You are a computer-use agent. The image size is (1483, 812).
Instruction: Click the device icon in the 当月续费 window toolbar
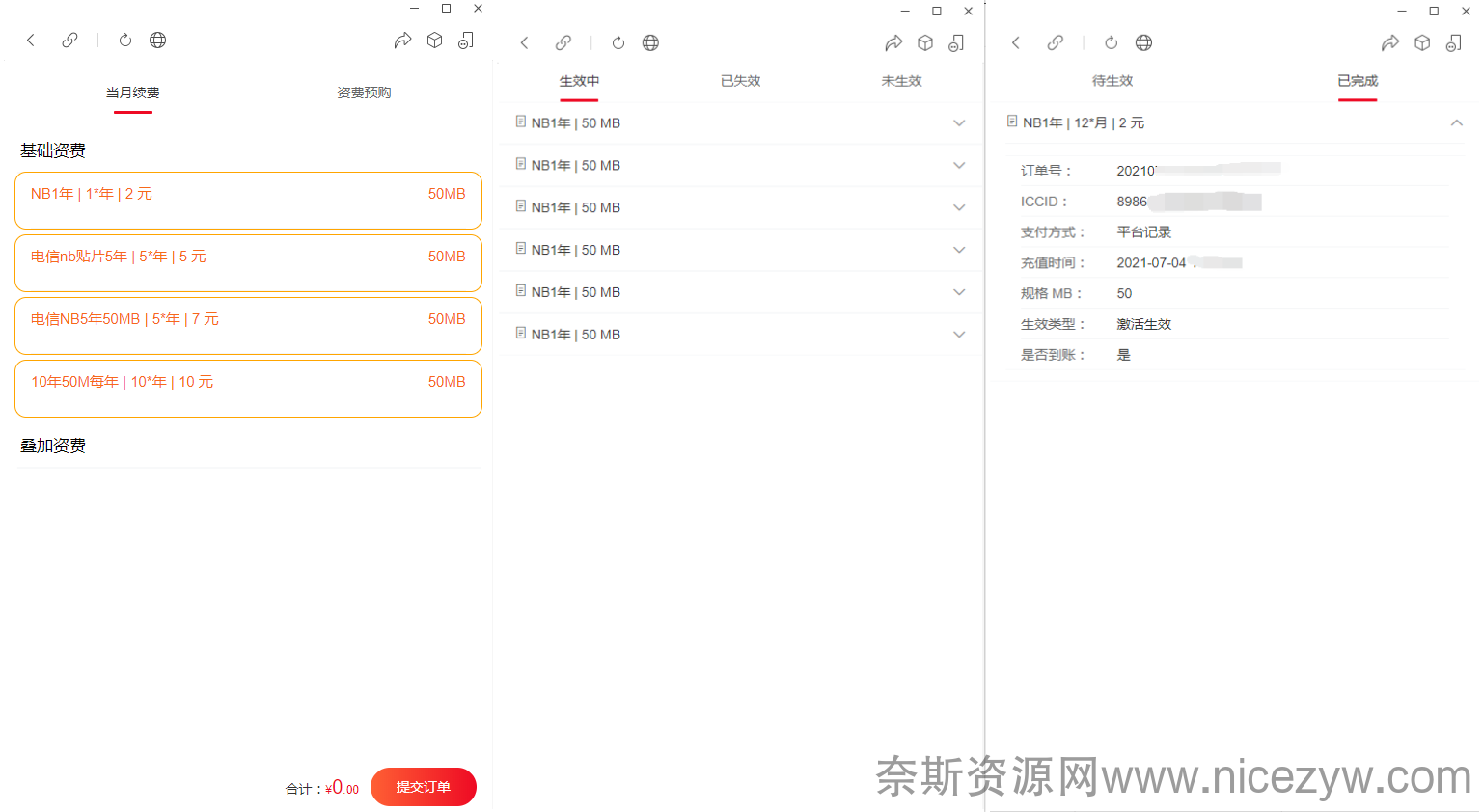click(x=466, y=41)
